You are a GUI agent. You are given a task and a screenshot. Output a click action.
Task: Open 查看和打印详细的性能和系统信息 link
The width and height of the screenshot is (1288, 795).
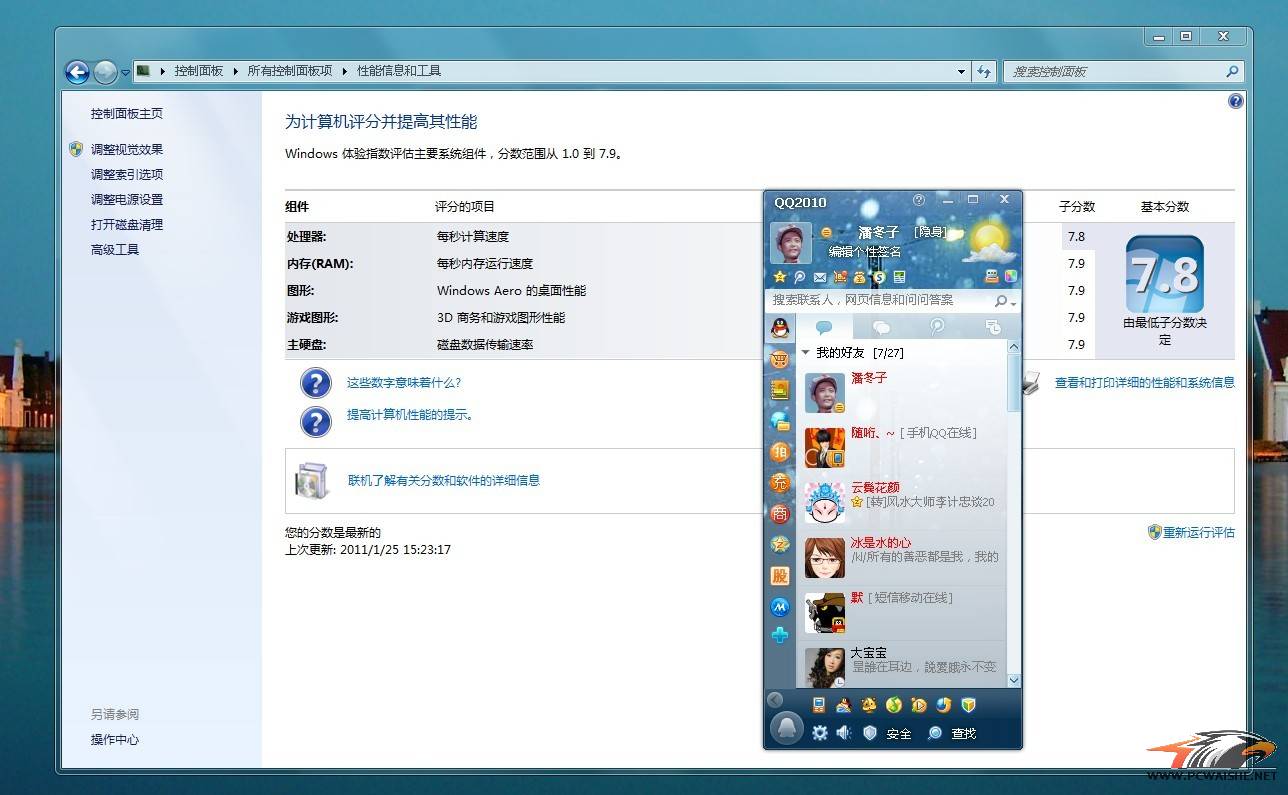(1145, 382)
